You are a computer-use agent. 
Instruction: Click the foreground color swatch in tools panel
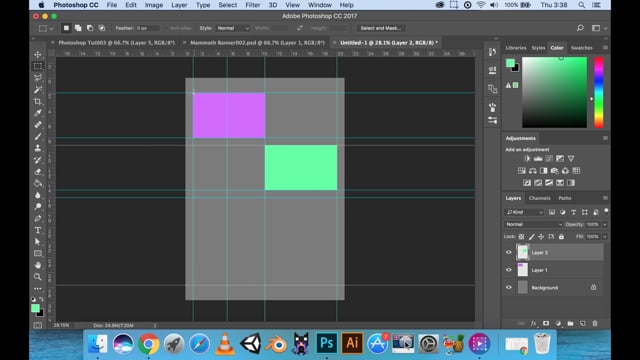tap(36, 308)
